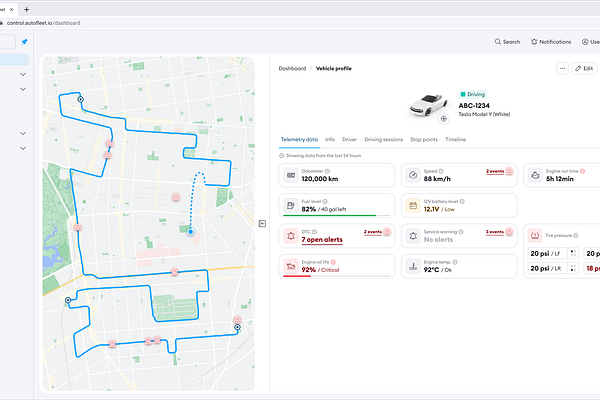Click alert triangle on Speed card

[x=509, y=171]
